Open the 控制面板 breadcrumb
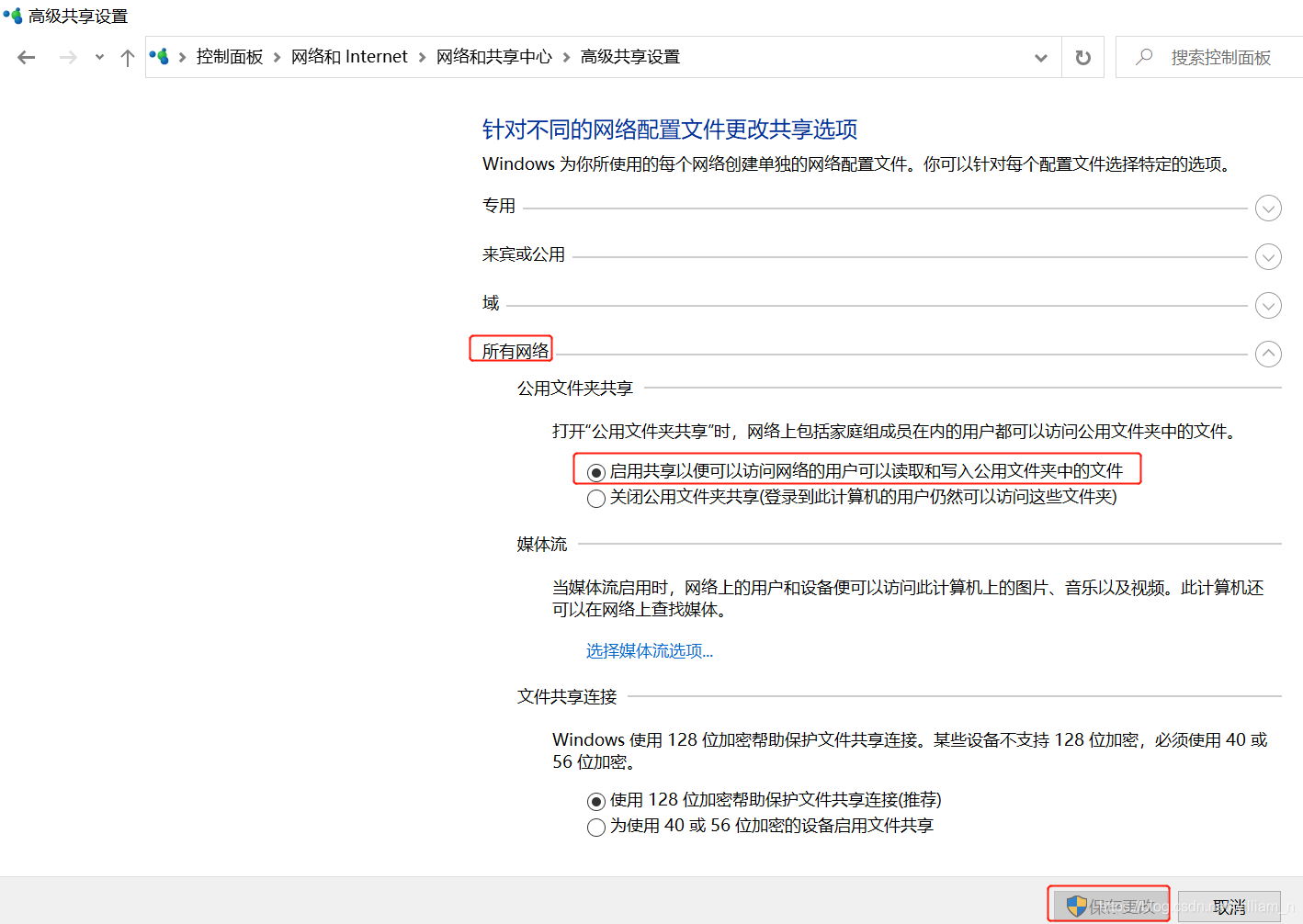The image size is (1303, 924). [230, 57]
